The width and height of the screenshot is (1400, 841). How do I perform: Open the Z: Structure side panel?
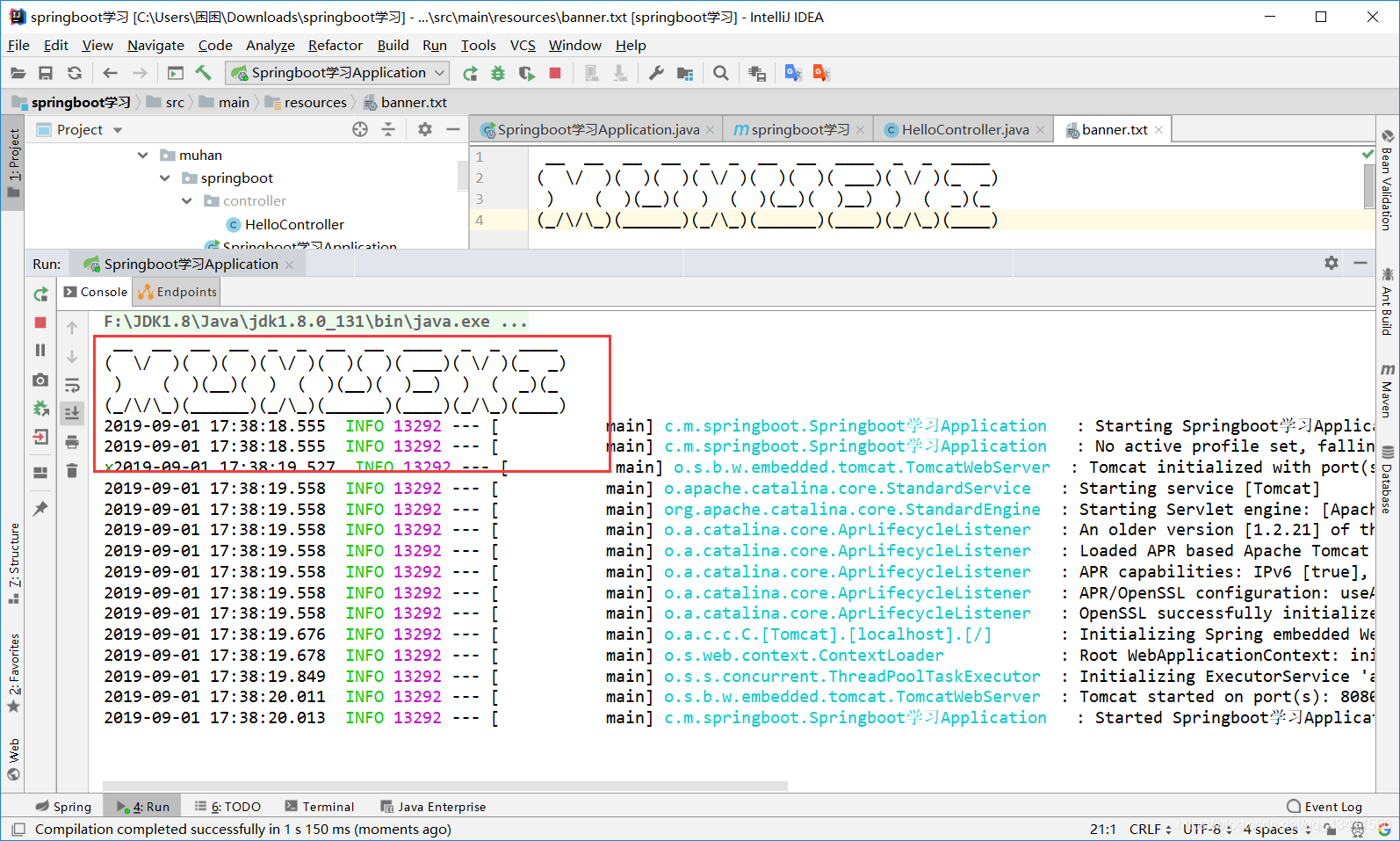click(x=14, y=564)
